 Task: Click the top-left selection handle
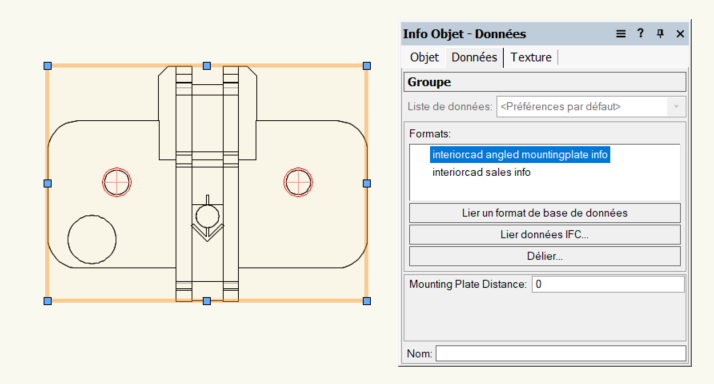pos(48,66)
